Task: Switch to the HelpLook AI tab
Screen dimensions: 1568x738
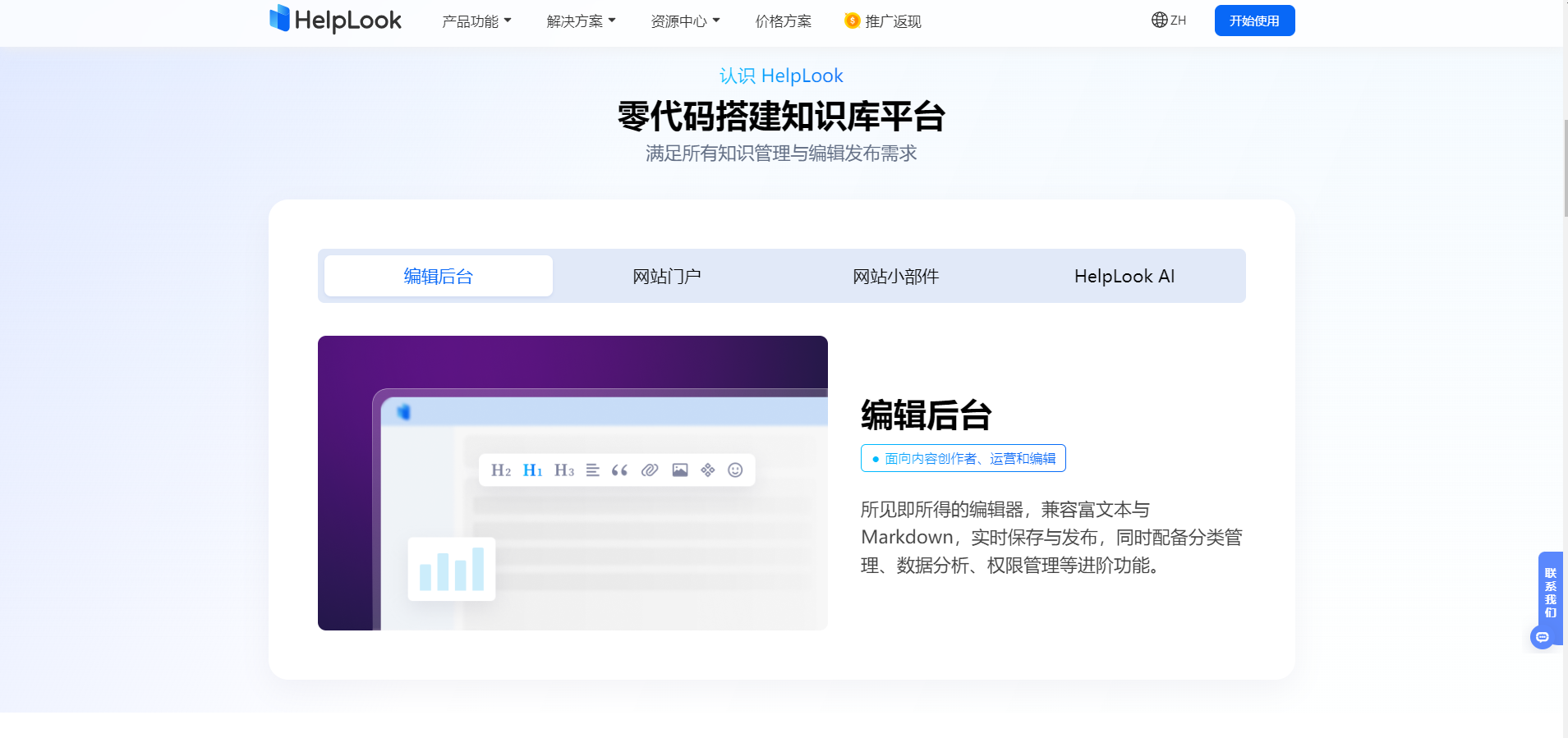Action: point(1124,276)
